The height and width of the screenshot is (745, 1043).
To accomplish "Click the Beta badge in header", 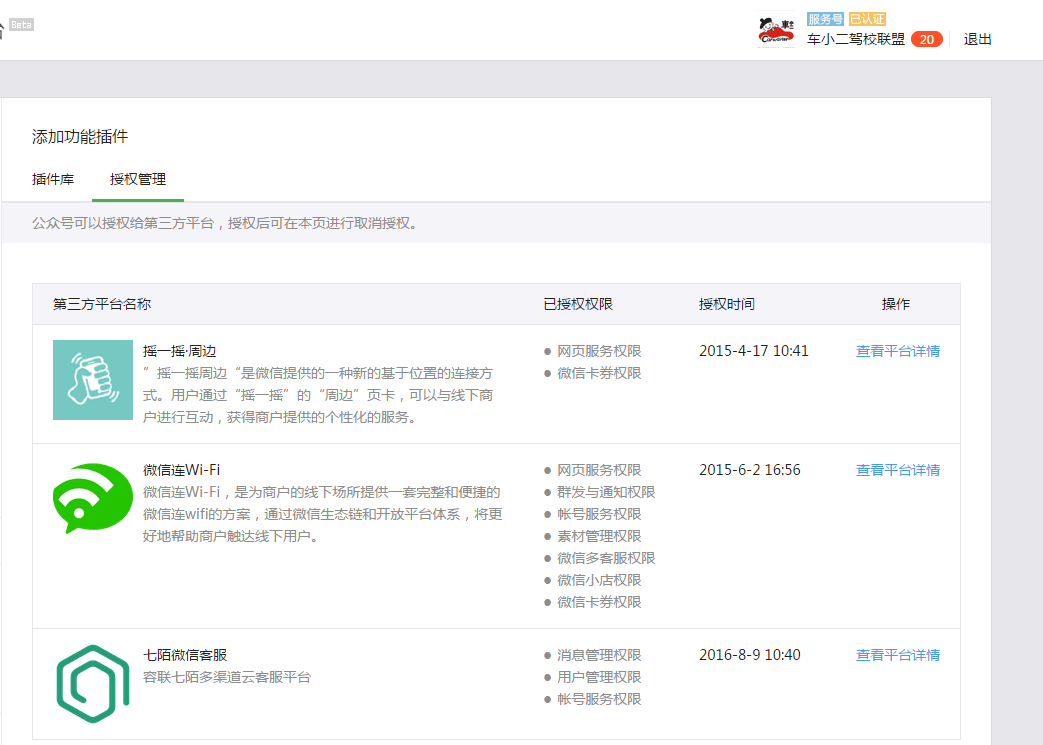I will click(x=21, y=25).
